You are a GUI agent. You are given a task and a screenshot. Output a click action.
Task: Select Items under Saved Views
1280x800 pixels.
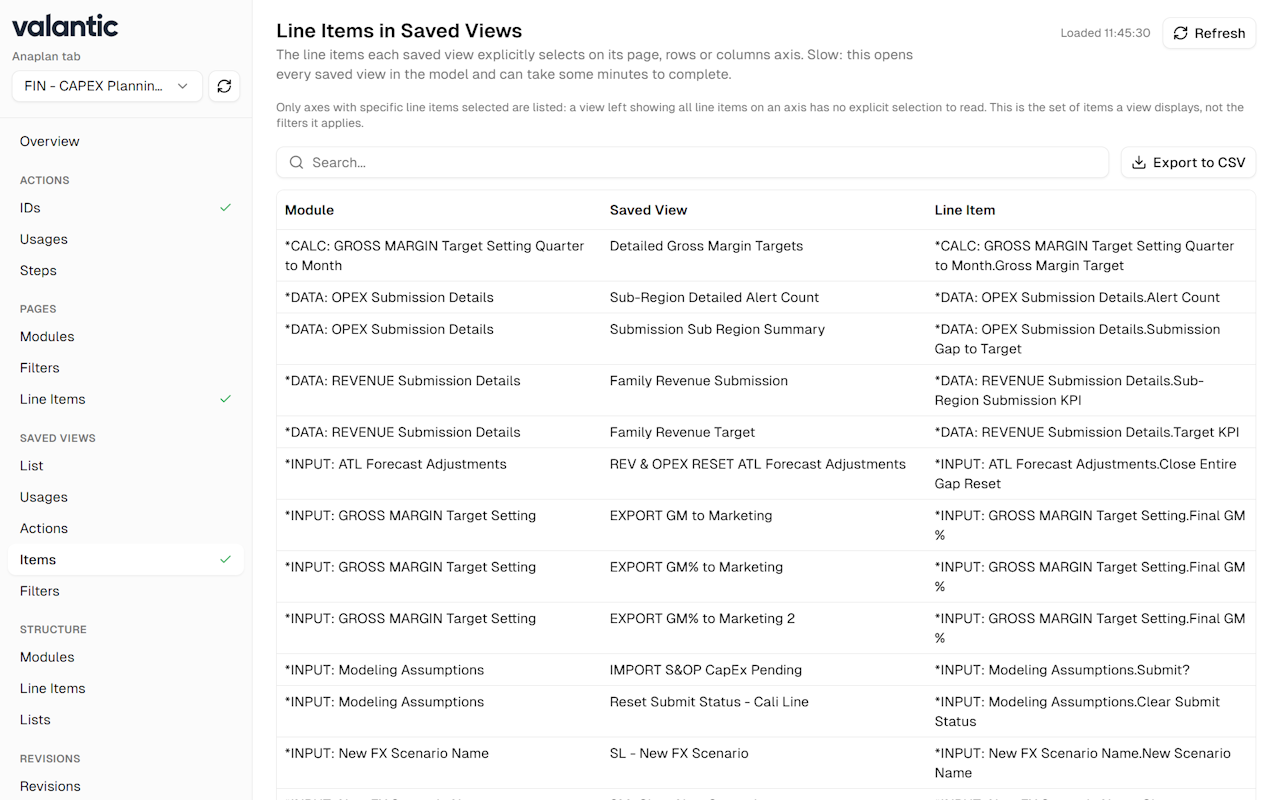126,560
